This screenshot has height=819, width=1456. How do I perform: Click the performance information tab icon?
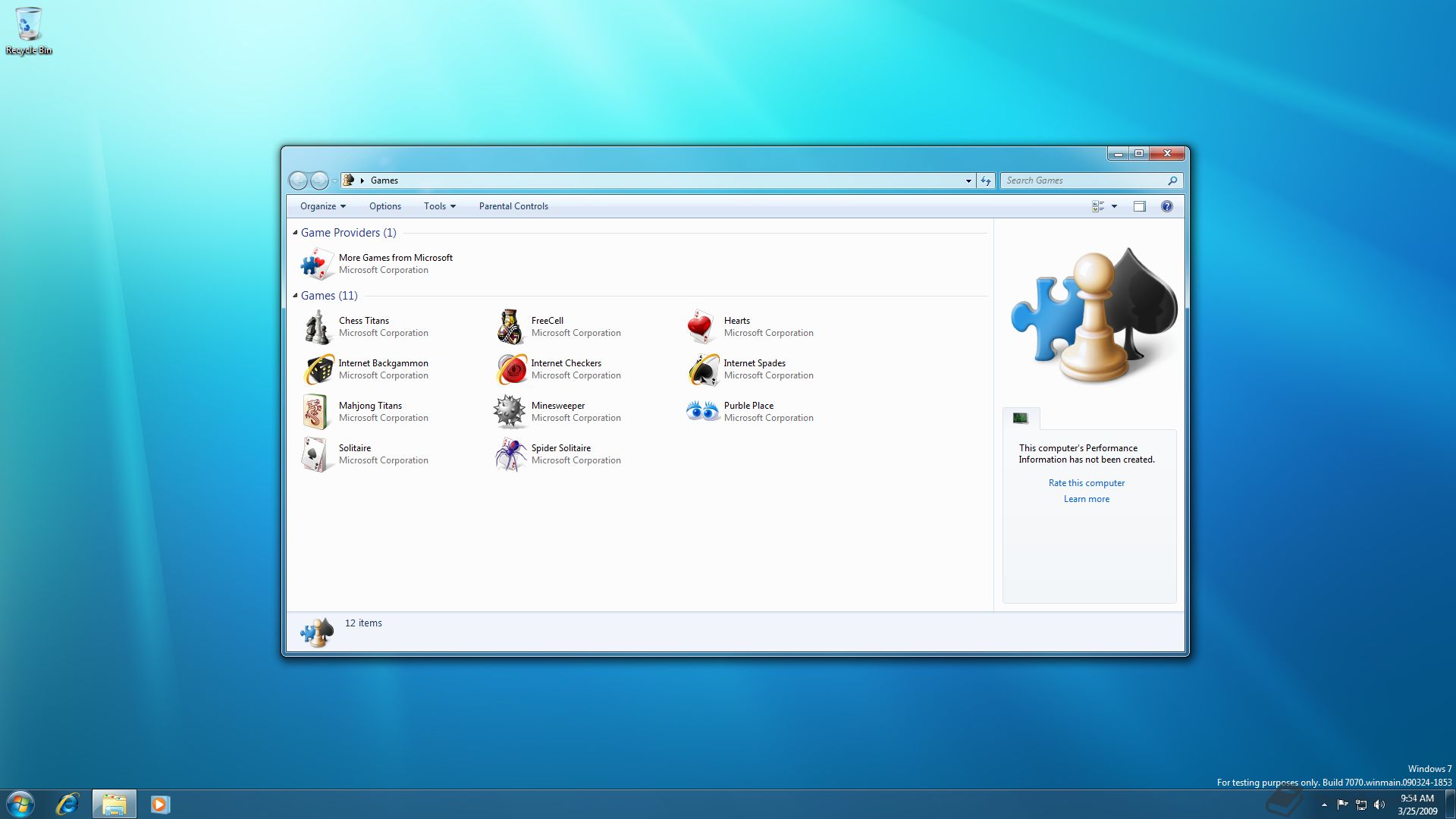coord(1021,418)
